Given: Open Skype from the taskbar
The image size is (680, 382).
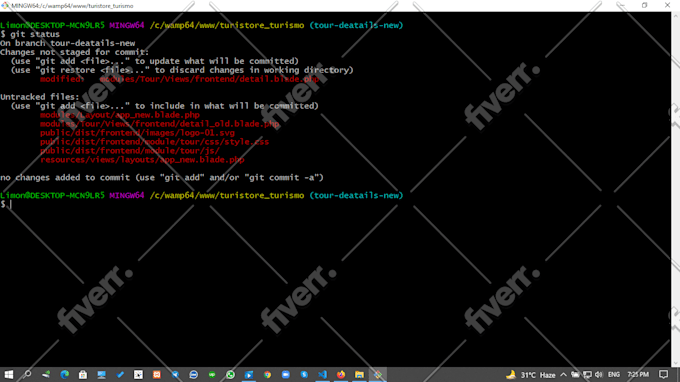Looking at the screenshot, I should 304,374.
